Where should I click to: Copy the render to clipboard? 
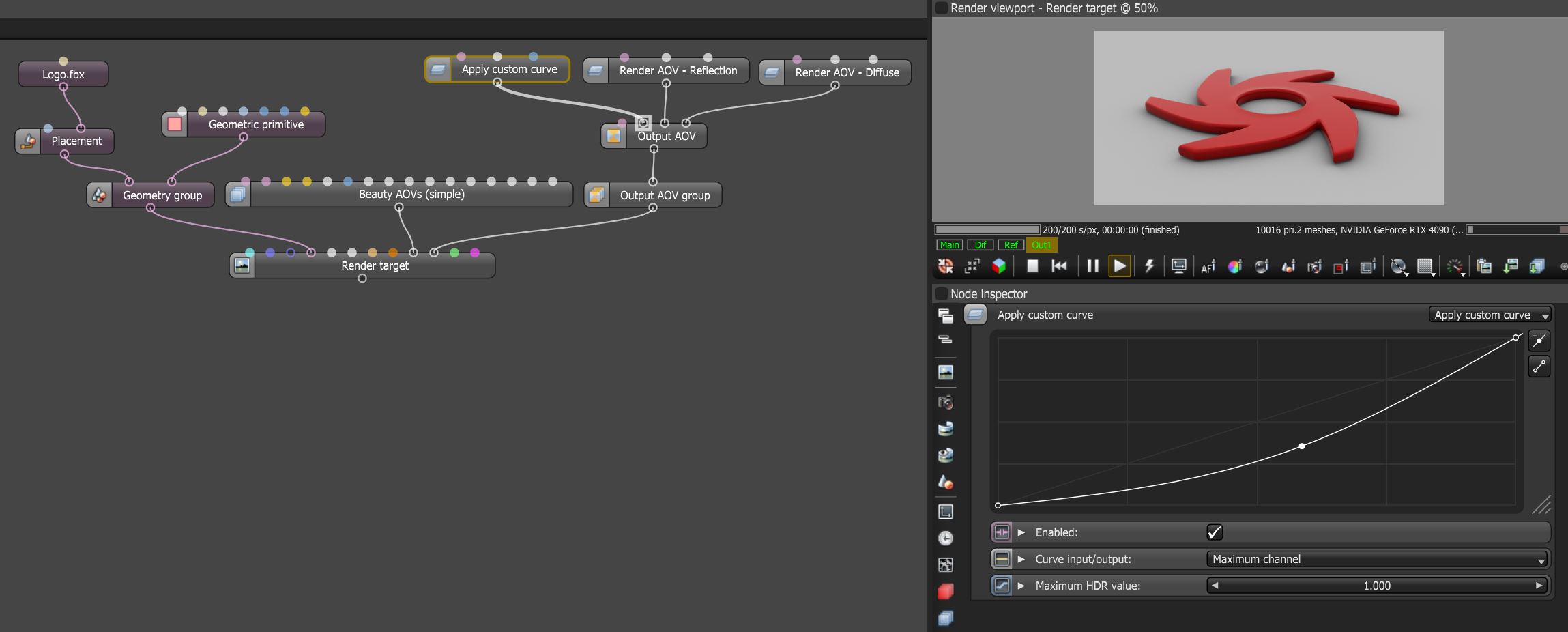point(1483,266)
